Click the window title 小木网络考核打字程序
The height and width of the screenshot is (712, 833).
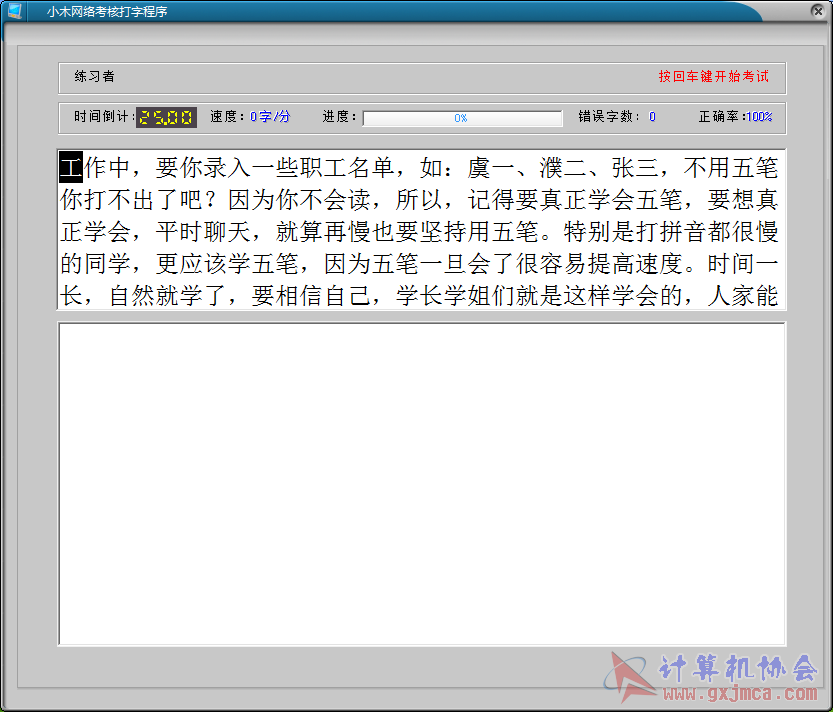pos(107,11)
